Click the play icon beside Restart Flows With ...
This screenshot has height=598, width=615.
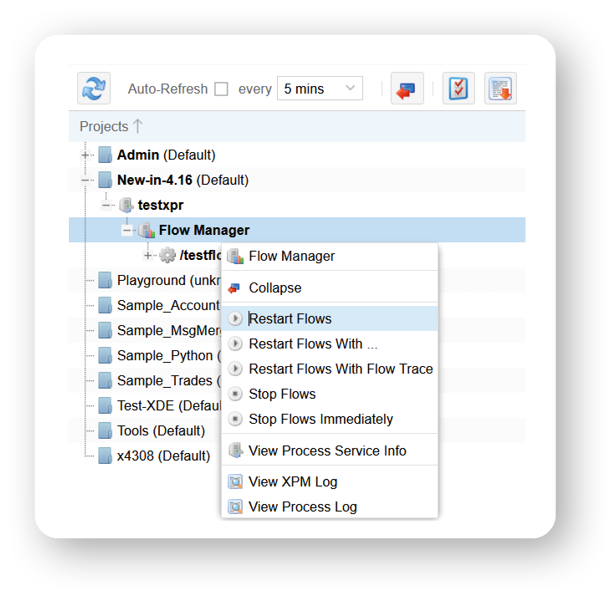(235, 344)
